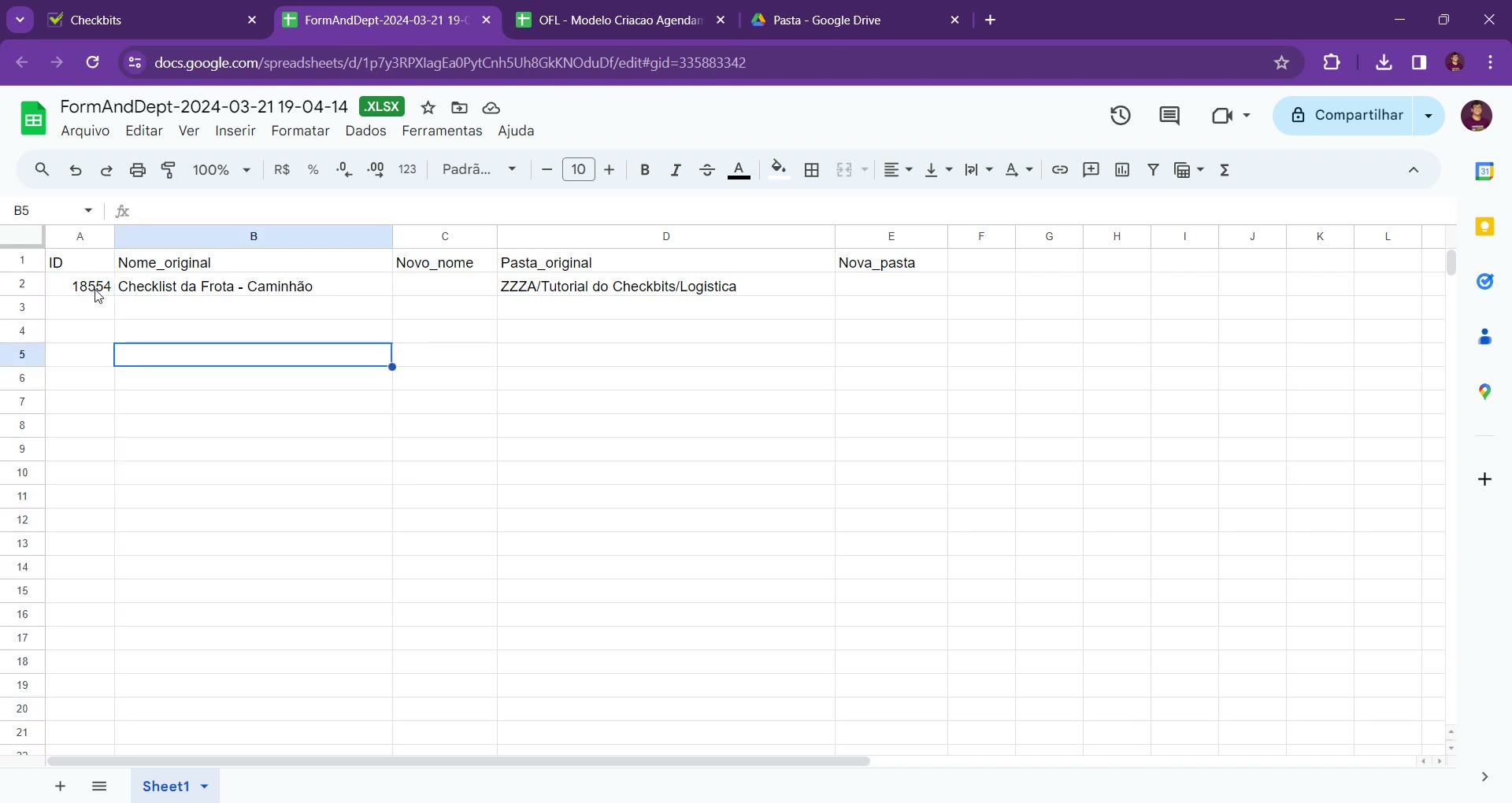1512x803 pixels.
Task: Open vertical align dropdown
Action: point(939,170)
